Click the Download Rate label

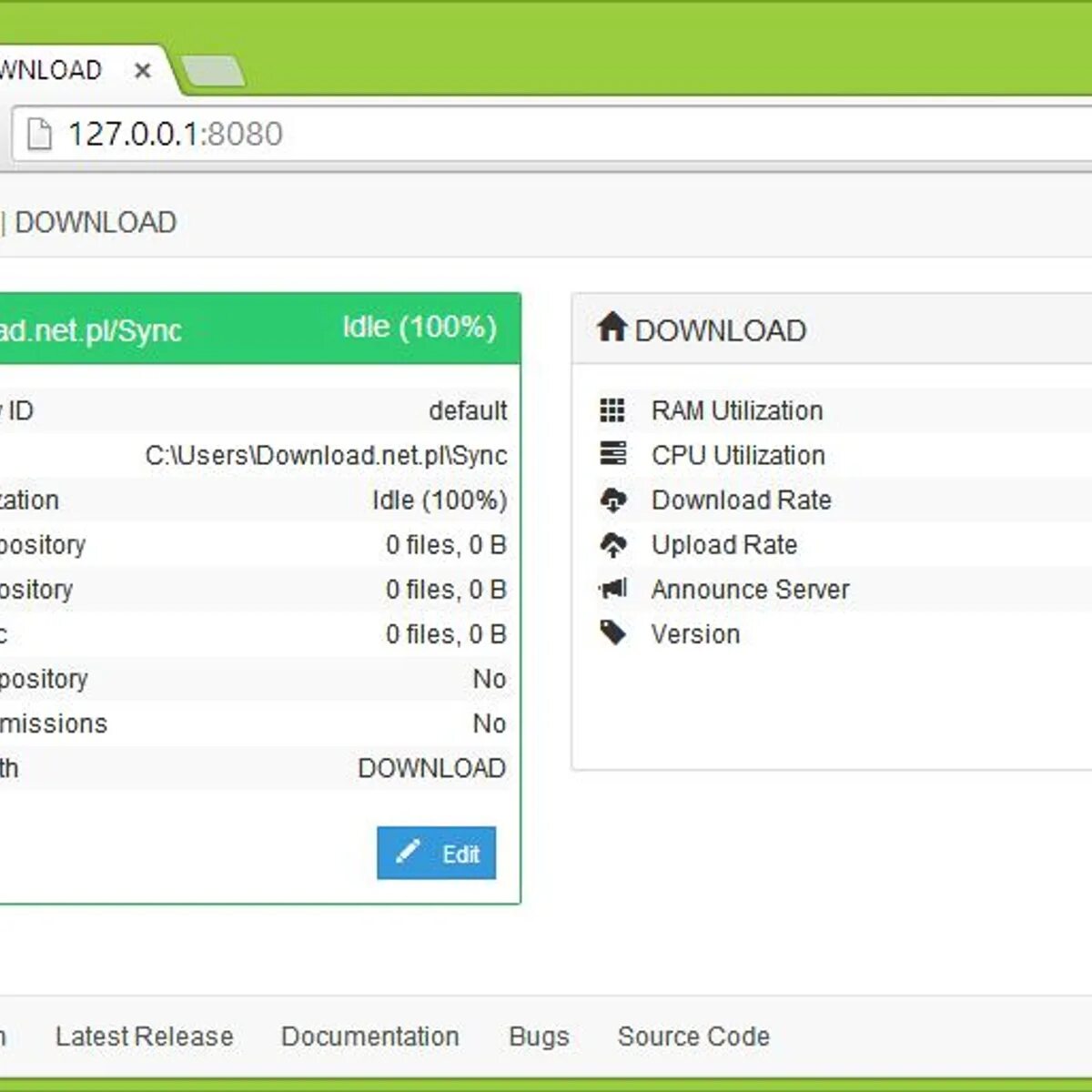click(x=742, y=500)
